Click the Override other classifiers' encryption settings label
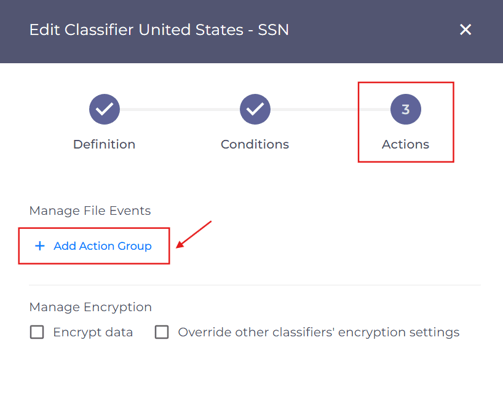503x402 pixels. coord(319,332)
